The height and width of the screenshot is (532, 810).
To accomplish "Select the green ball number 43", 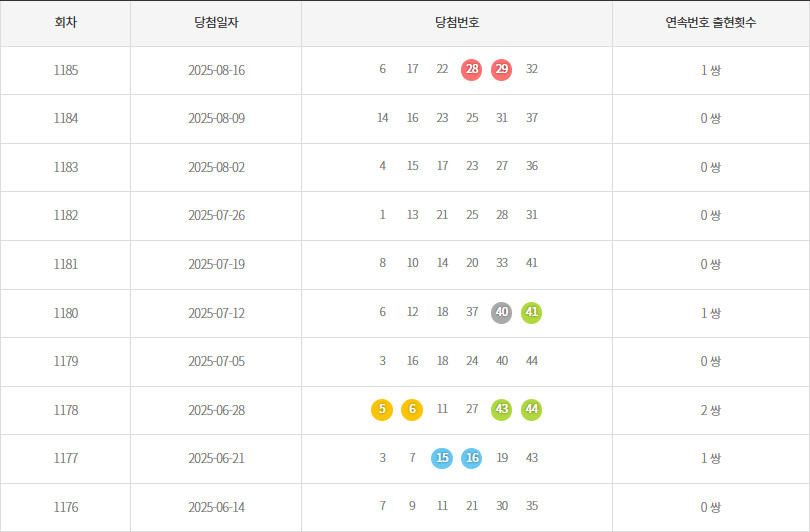I will click(x=502, y=410).
